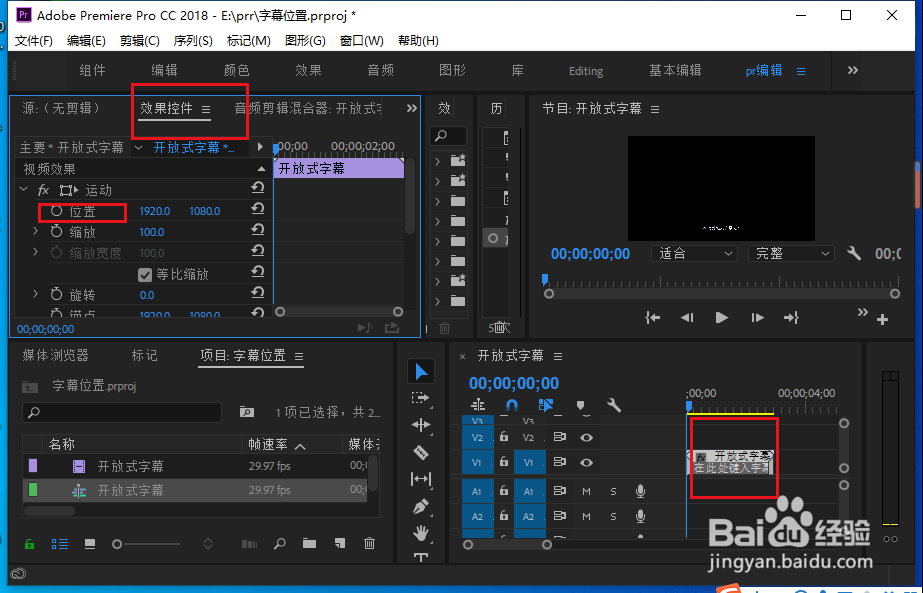Select the Selection arrow tool
This screenshot has width=923, height=593.
point(421,372)
